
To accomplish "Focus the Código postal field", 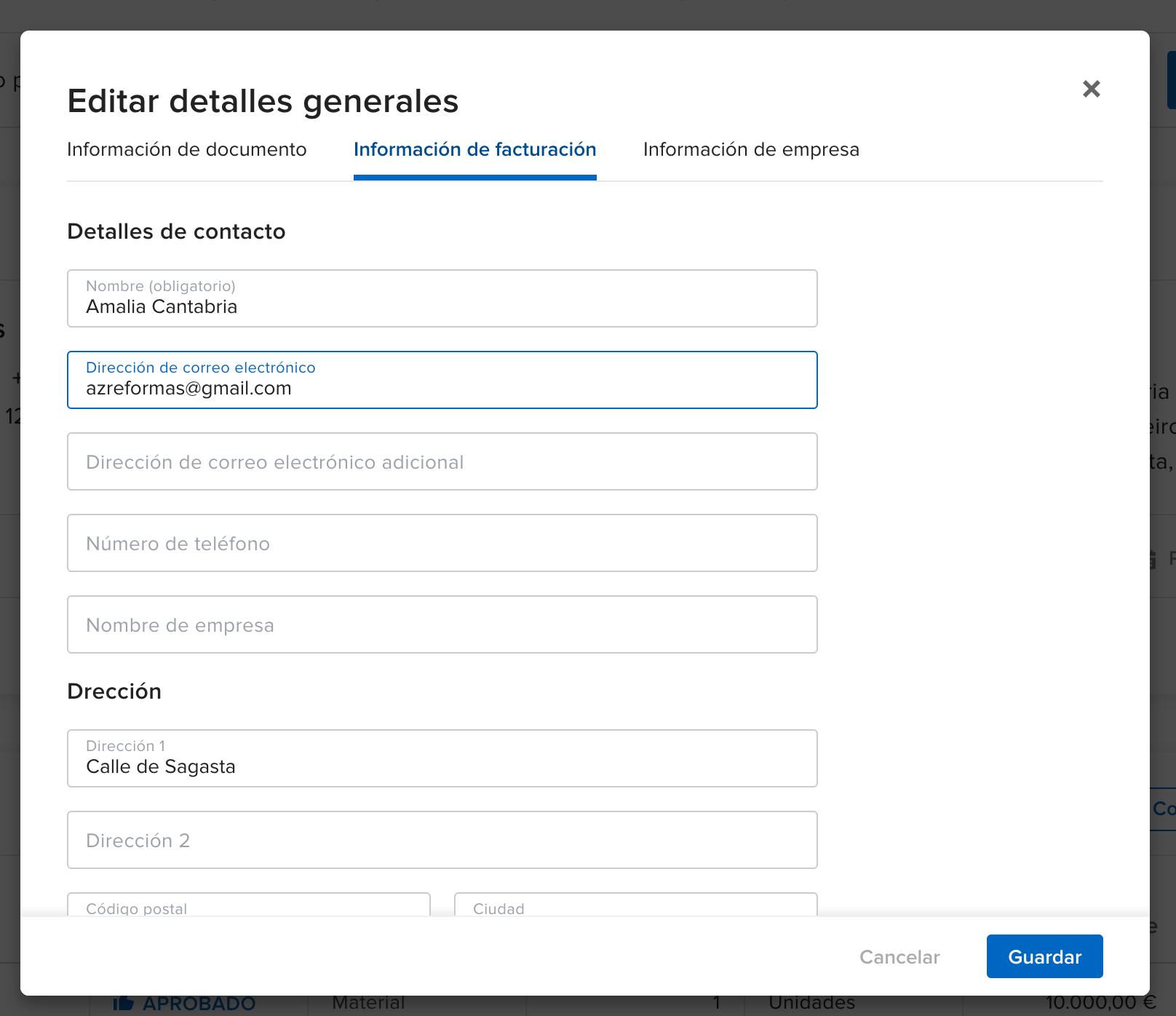I will point(248,906).
